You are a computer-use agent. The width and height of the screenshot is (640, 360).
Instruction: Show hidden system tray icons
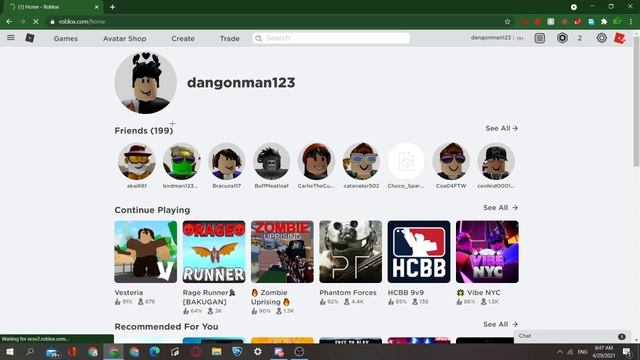point(560,351)
